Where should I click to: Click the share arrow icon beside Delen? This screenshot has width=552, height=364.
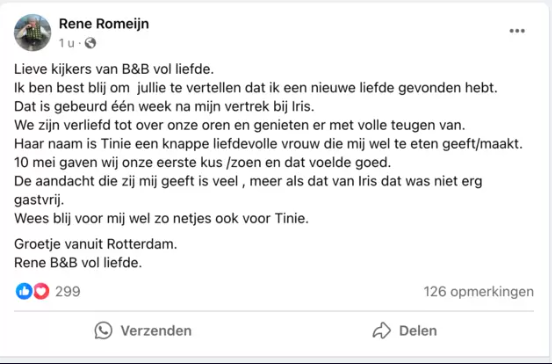[x=382, y=331]
